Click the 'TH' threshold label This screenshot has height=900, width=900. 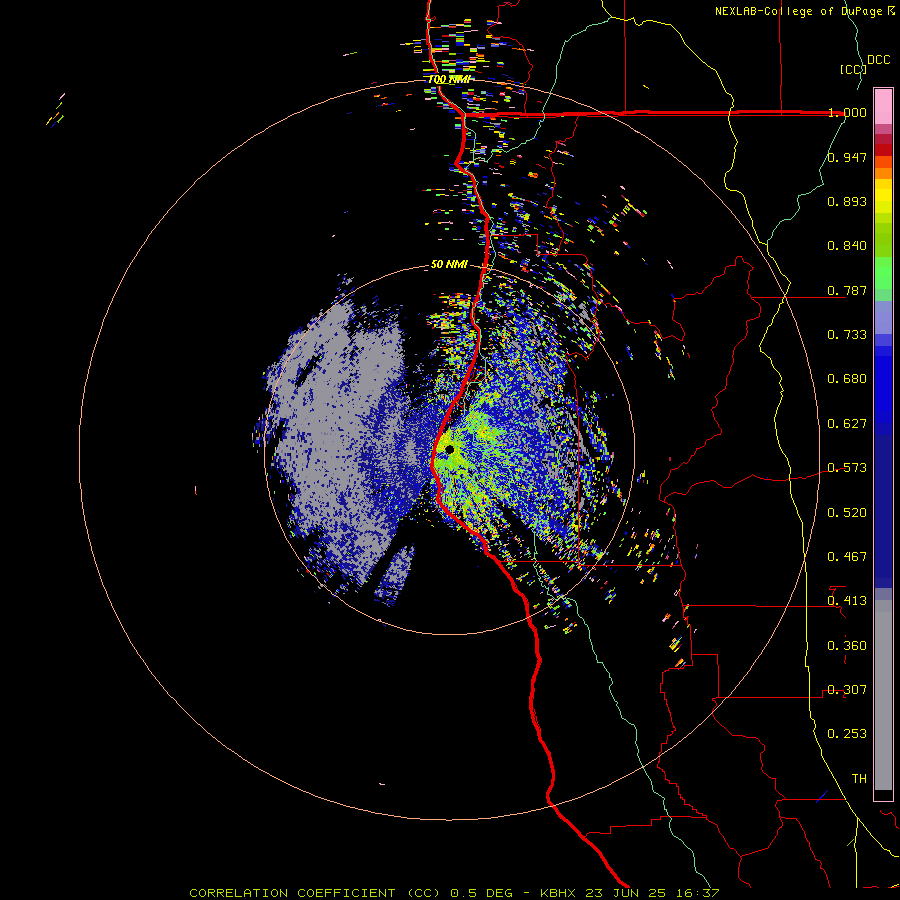[x=859, y=779]
